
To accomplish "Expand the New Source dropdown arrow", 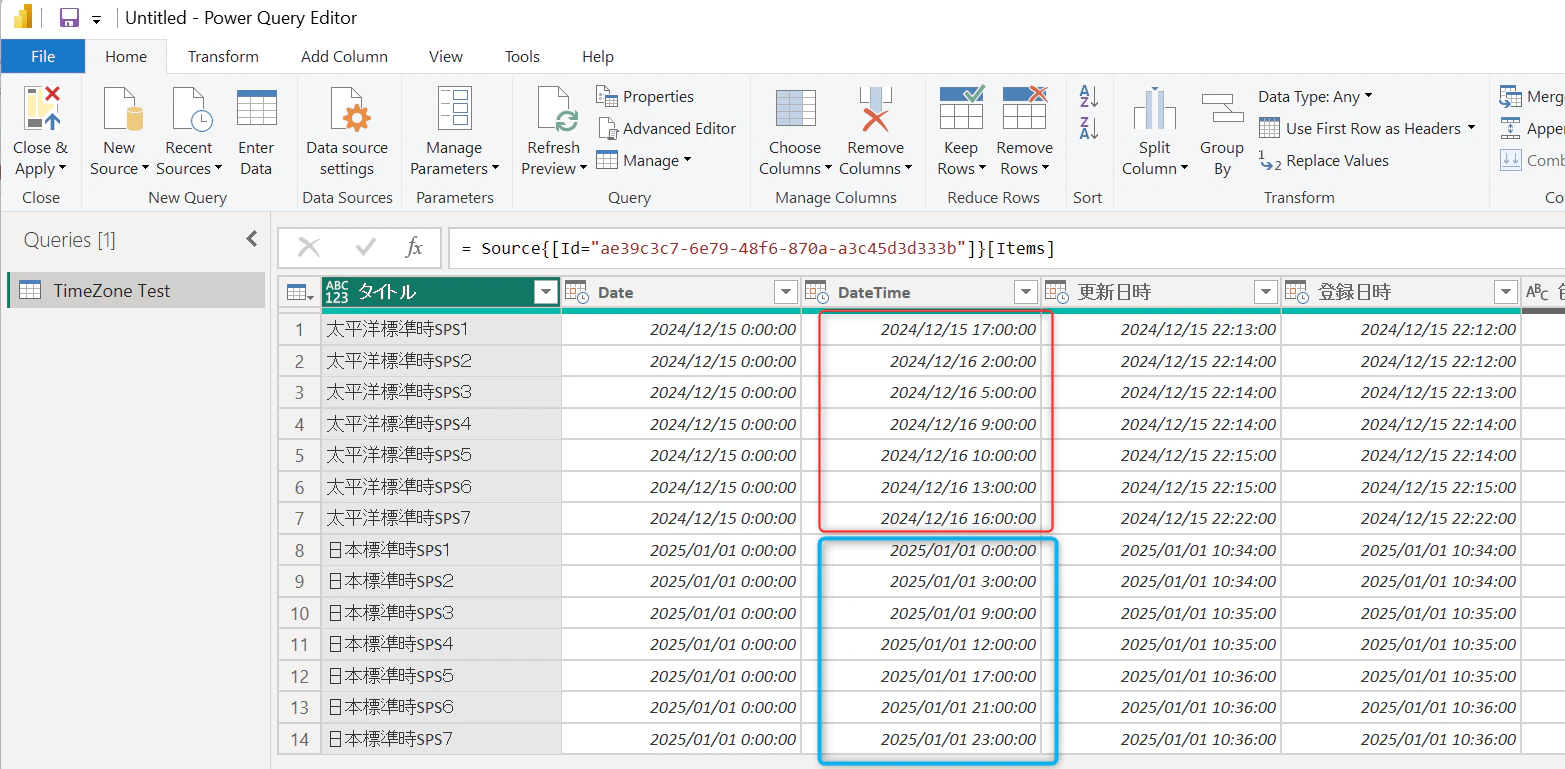I will point(145,169).
